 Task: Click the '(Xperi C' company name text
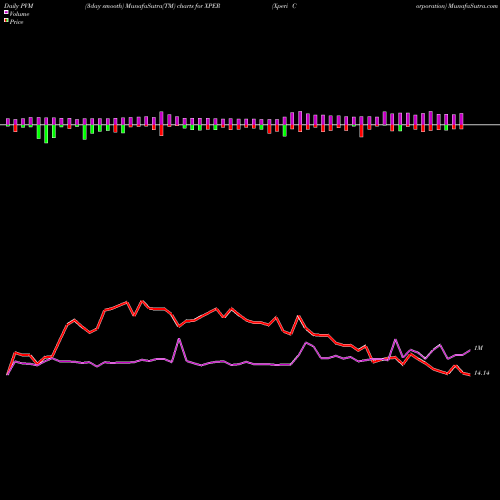click(x=284, y=6)
